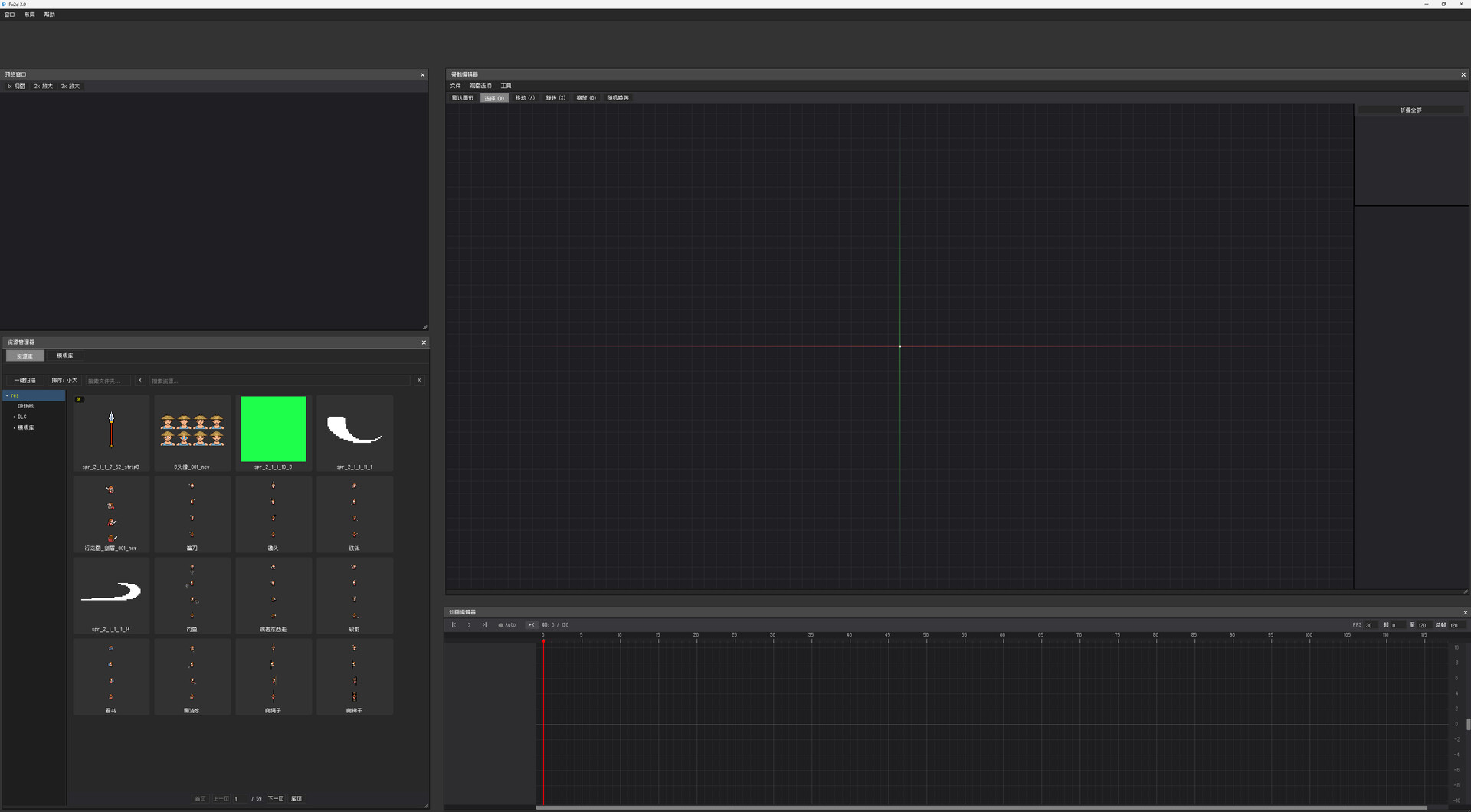
Task: Click the 折叠全部 button in the right panel
Action: [1410, 110]
